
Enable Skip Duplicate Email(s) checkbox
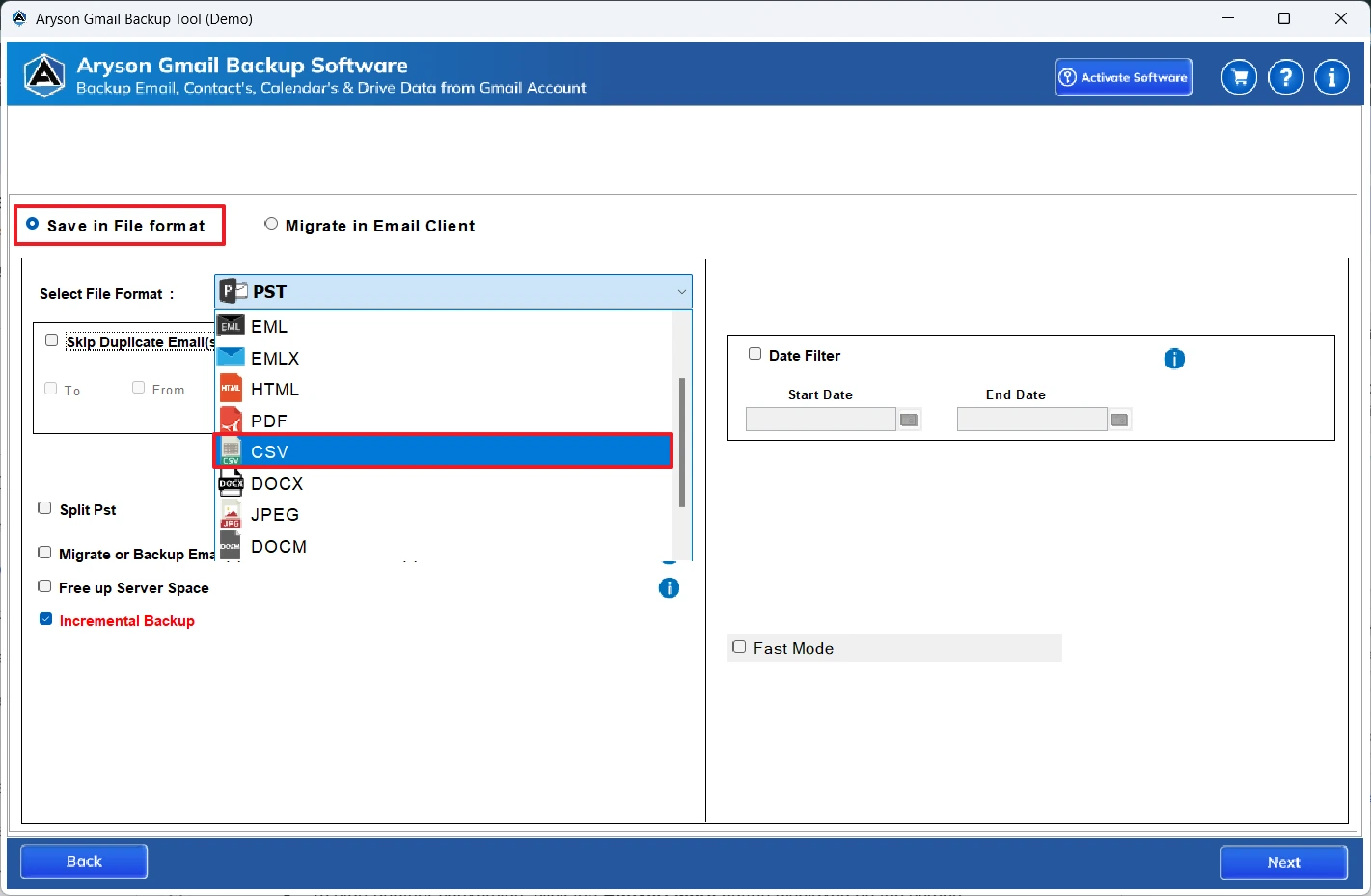[52, 340]
